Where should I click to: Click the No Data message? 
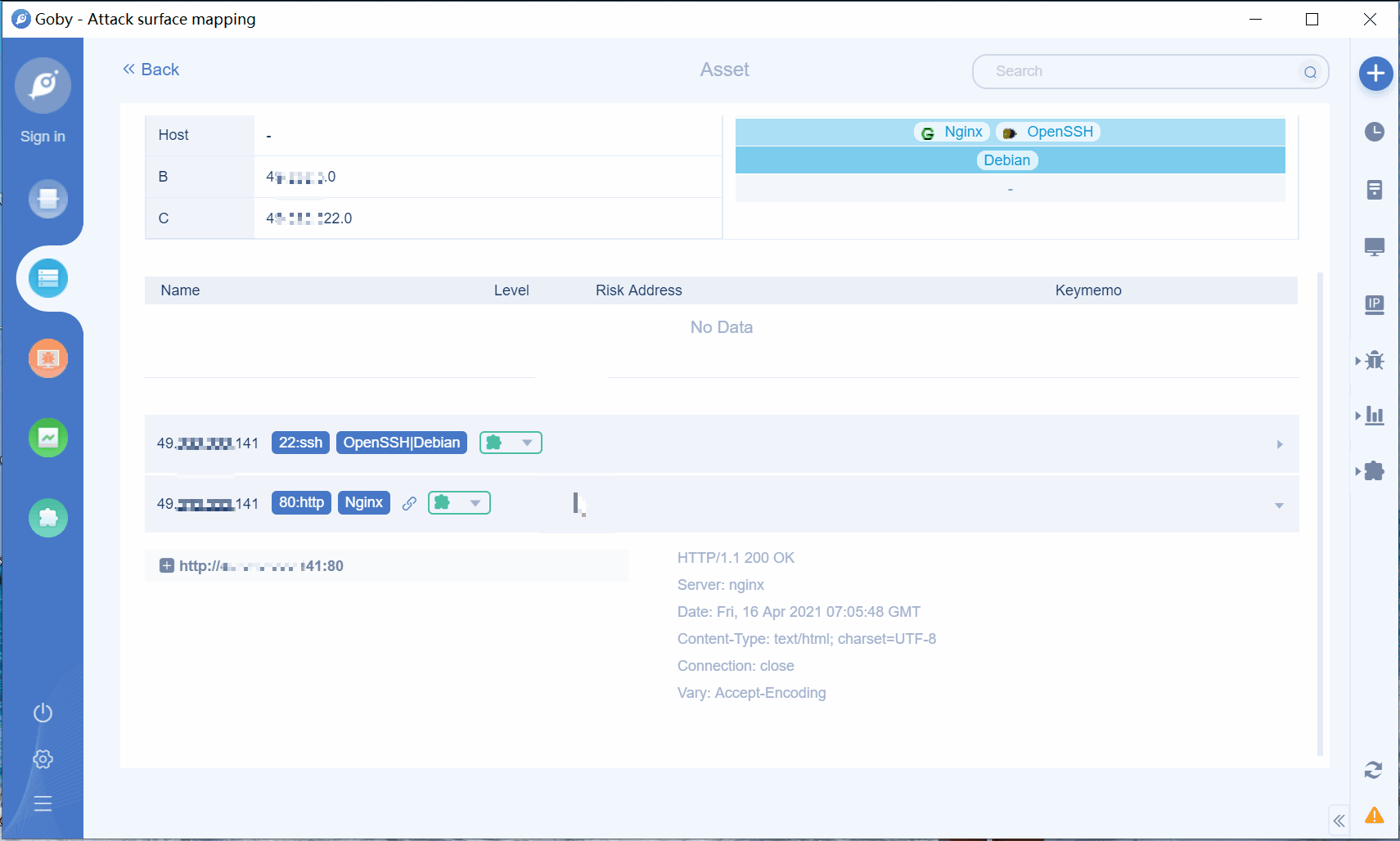tap(722, 327)
